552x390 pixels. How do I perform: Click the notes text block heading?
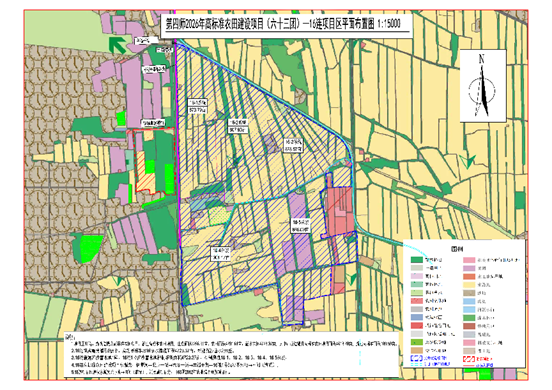pos(69,337)
